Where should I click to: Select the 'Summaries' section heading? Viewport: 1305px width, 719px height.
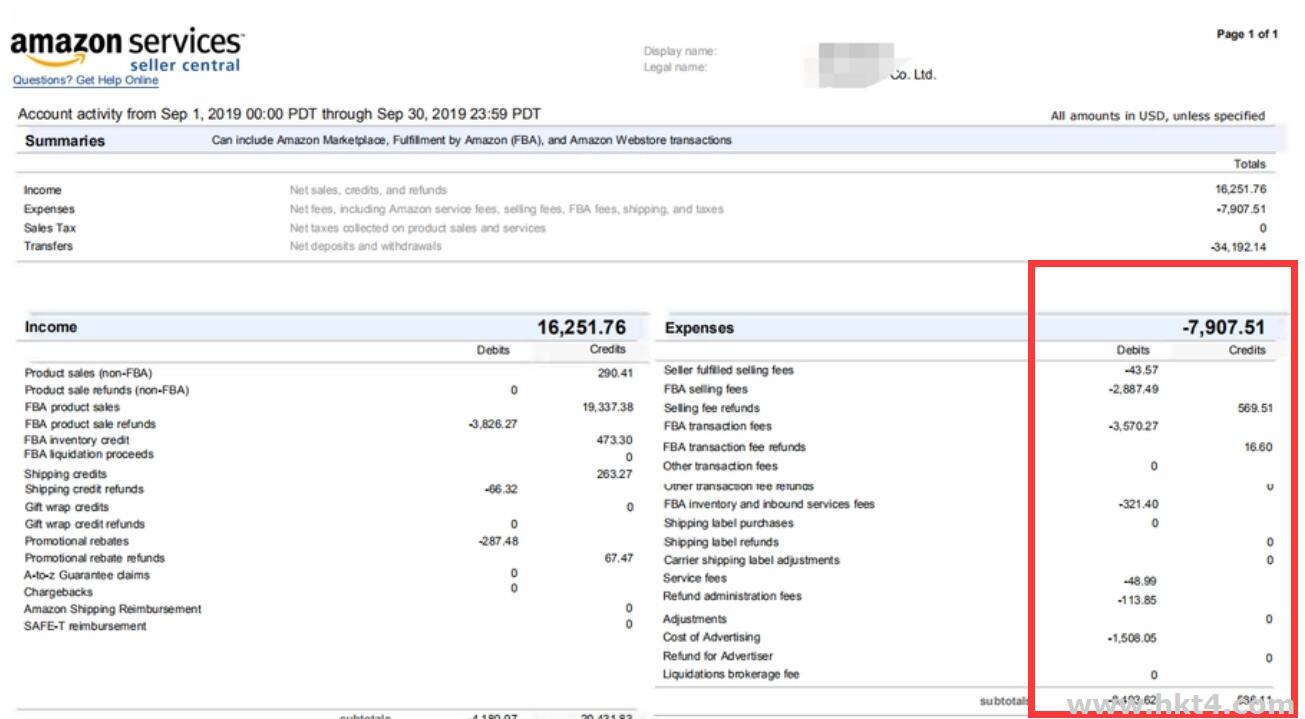[x=65, y=141]
